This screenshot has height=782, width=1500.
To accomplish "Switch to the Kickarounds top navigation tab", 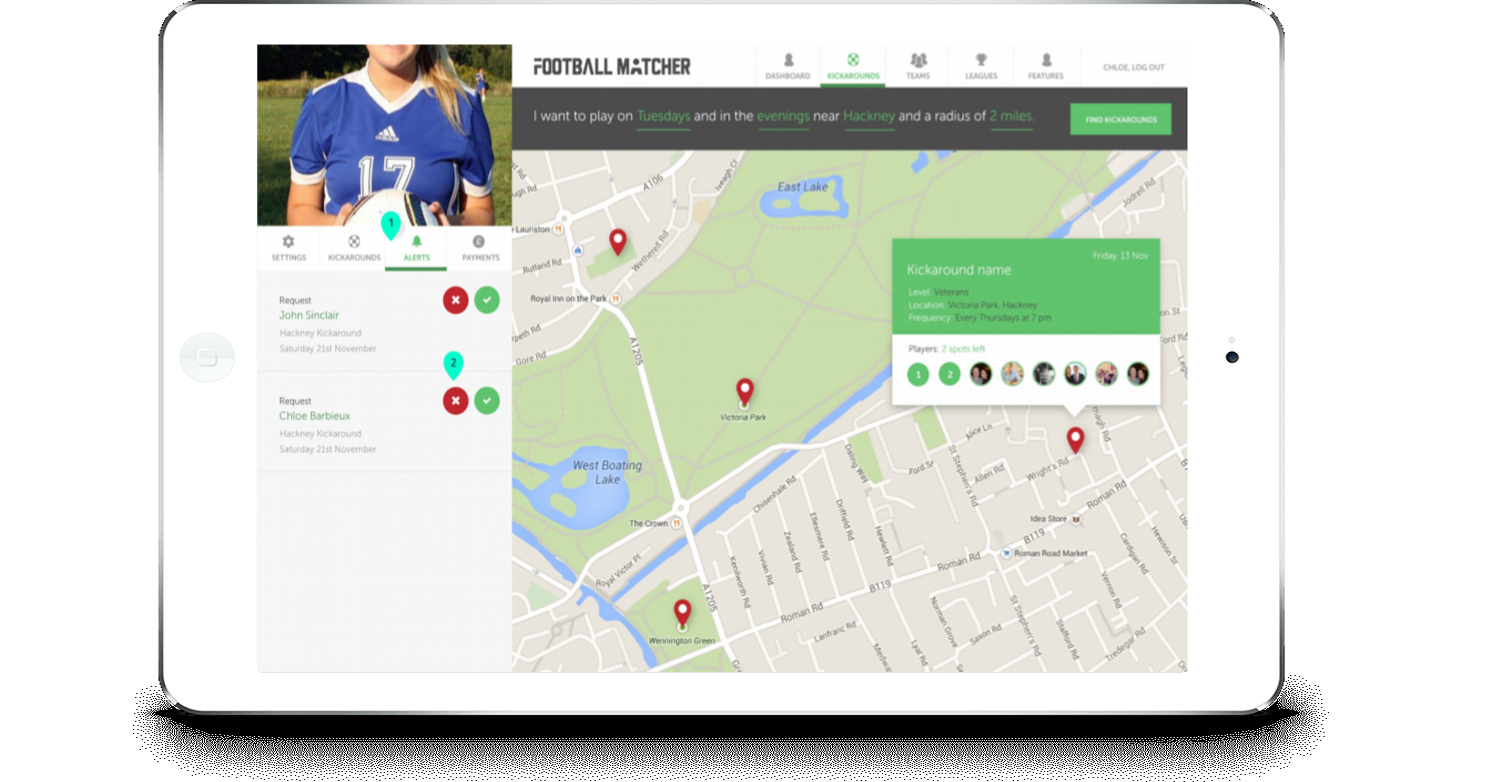I will pos(853,67).
